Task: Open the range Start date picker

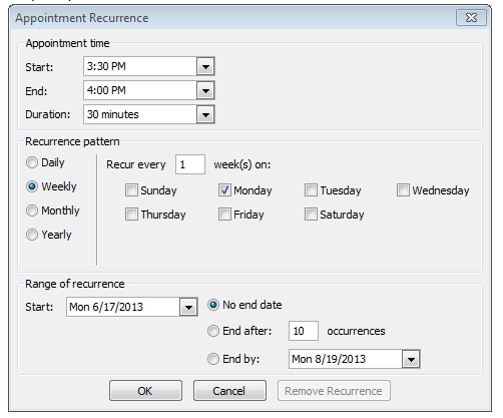Action: click(x=188, y=307)
